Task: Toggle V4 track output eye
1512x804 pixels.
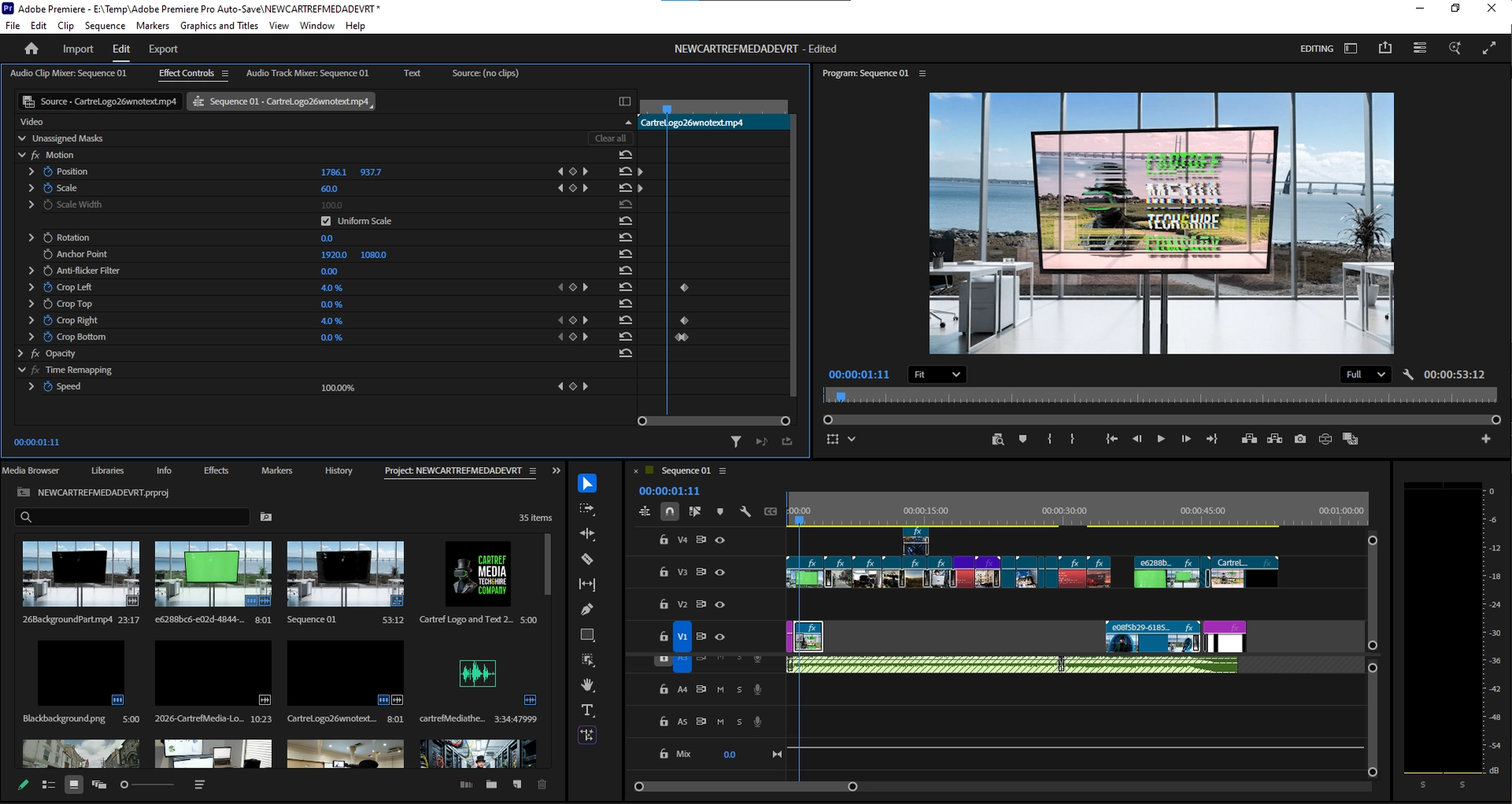Action: pos(720,540)
